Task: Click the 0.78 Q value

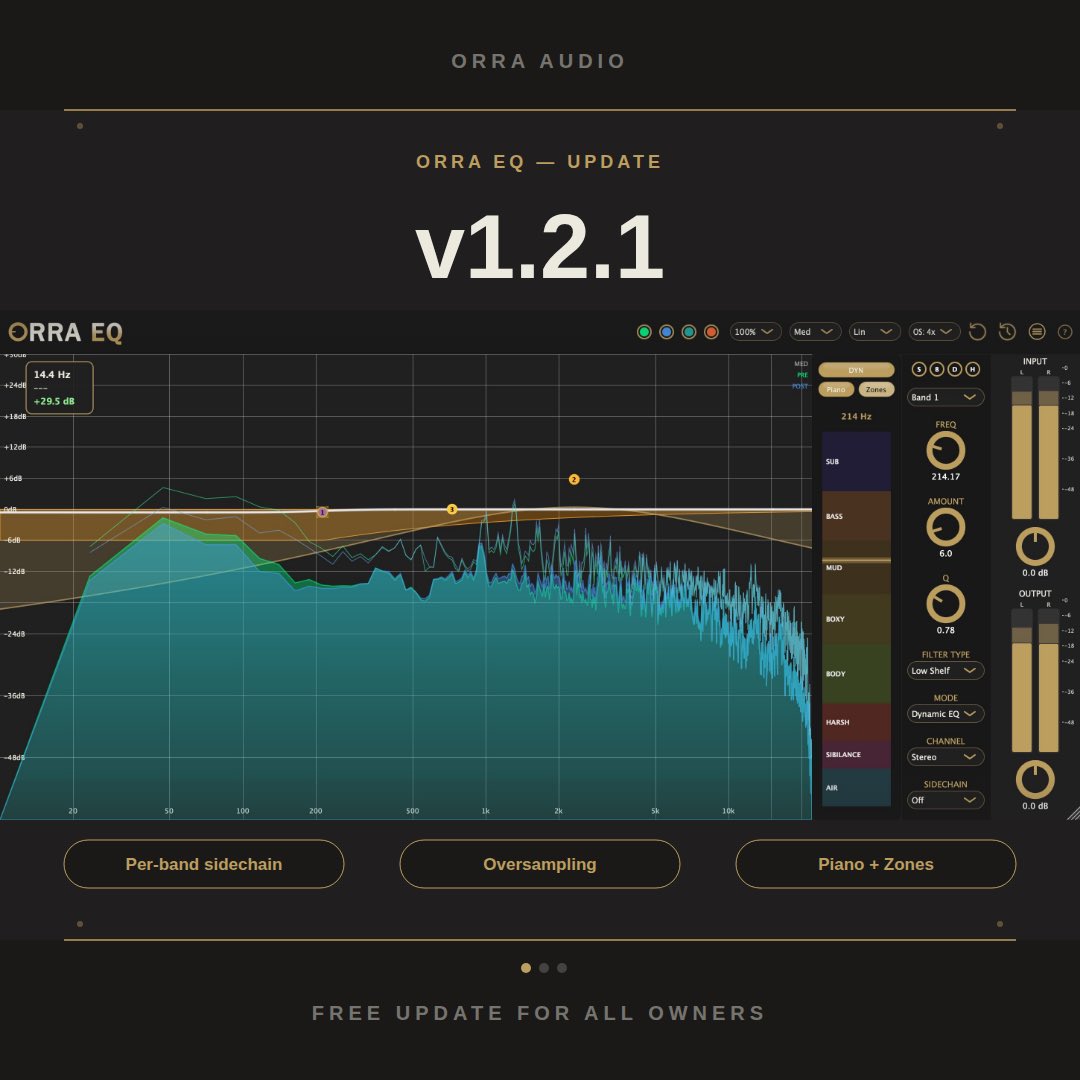Action: click(946, 630)
